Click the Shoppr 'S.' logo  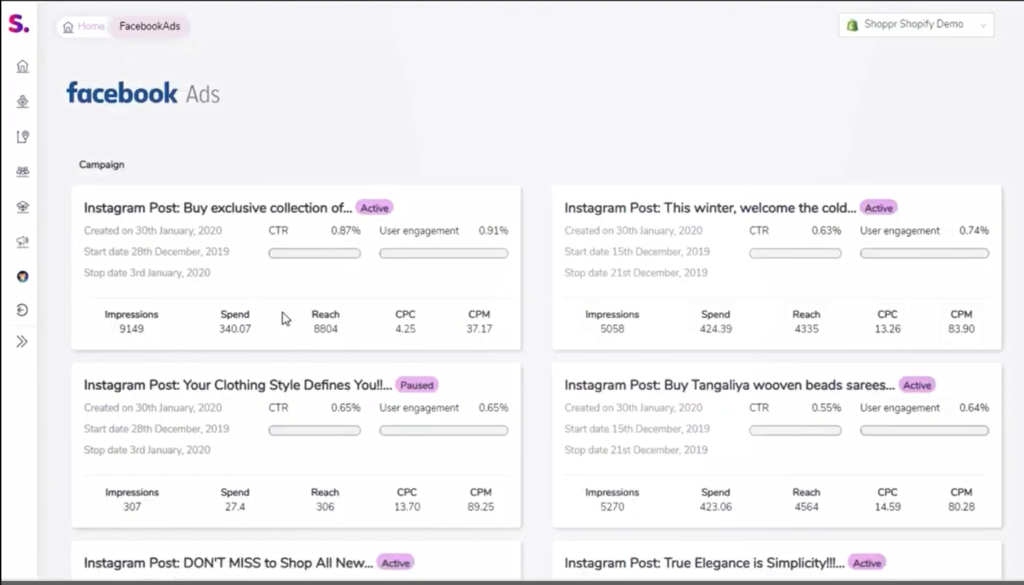(18, 25)
